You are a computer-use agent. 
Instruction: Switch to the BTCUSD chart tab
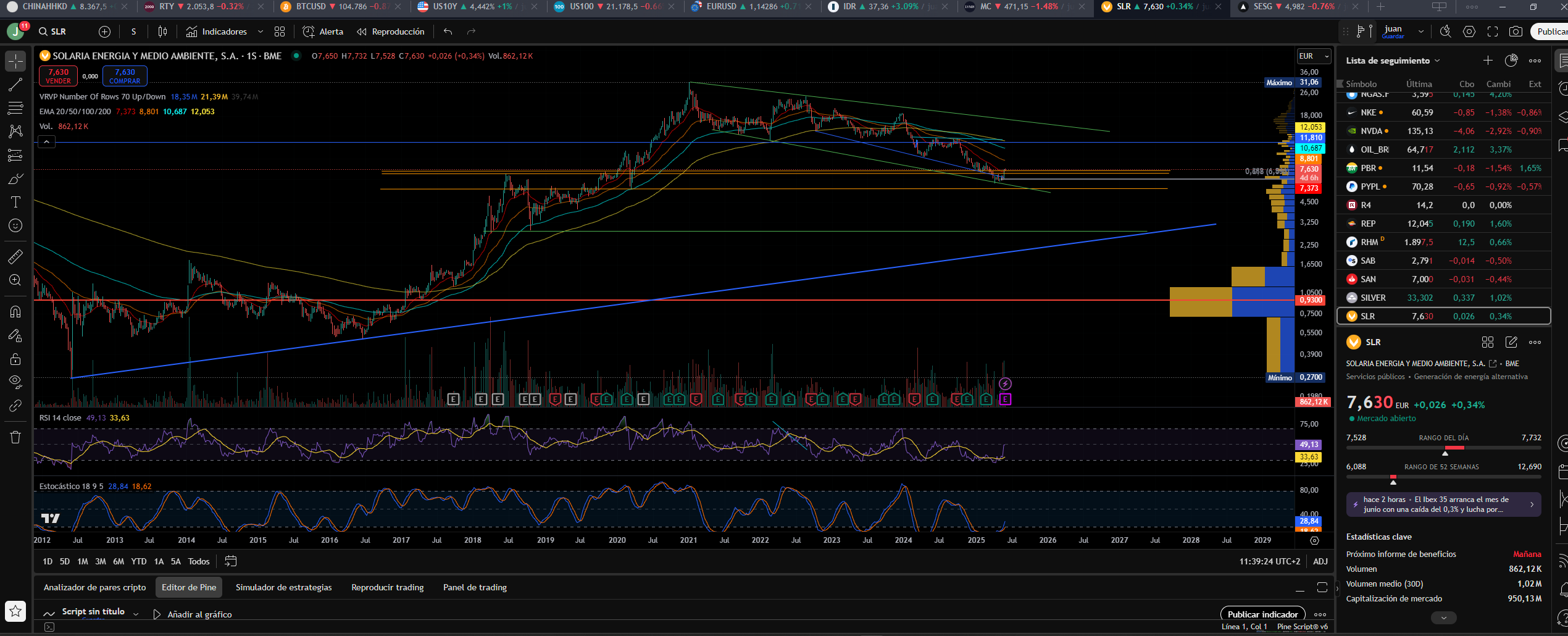click(341, 7)
